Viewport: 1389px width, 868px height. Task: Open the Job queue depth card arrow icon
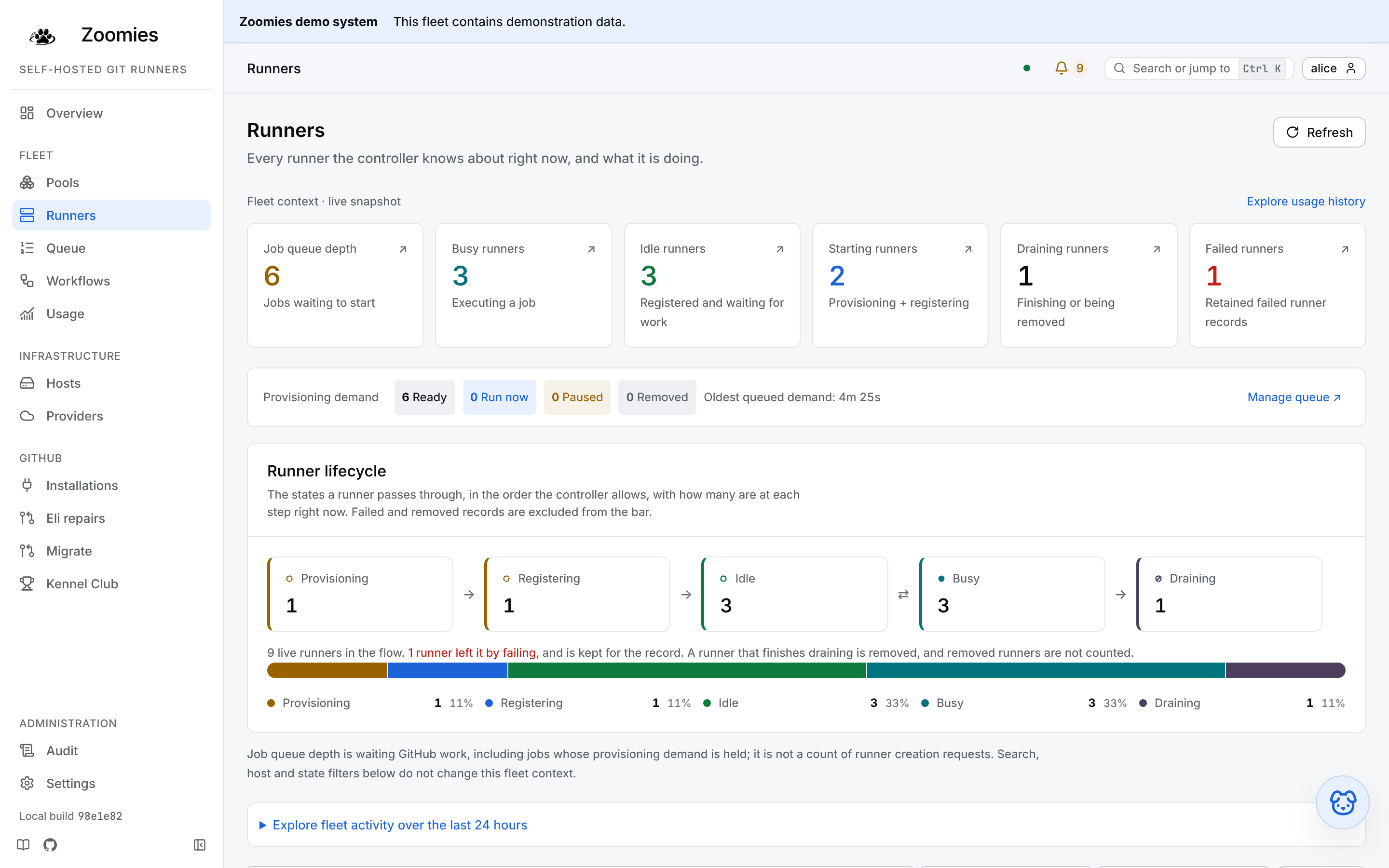point(403,249)
